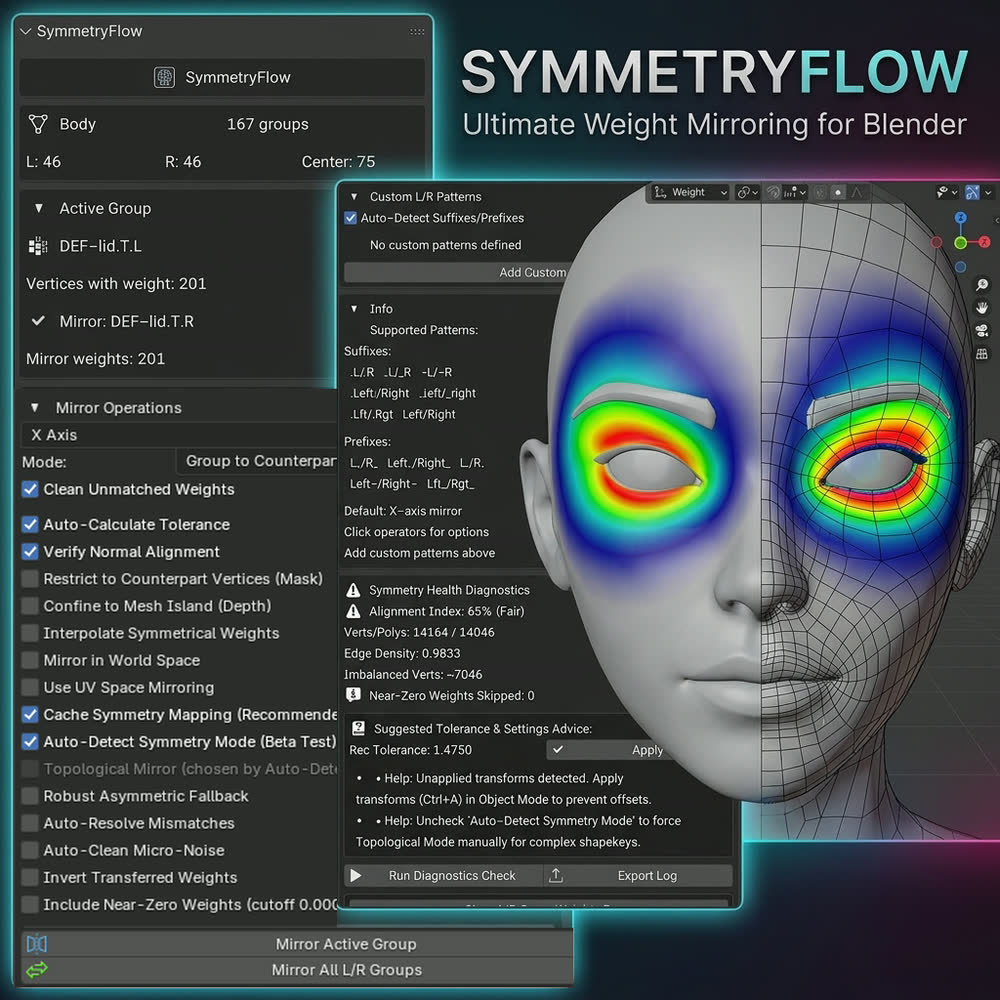Disable Verify Normal Alignment
Viewport: 1000px width, 1000px height.
(30, 552)
